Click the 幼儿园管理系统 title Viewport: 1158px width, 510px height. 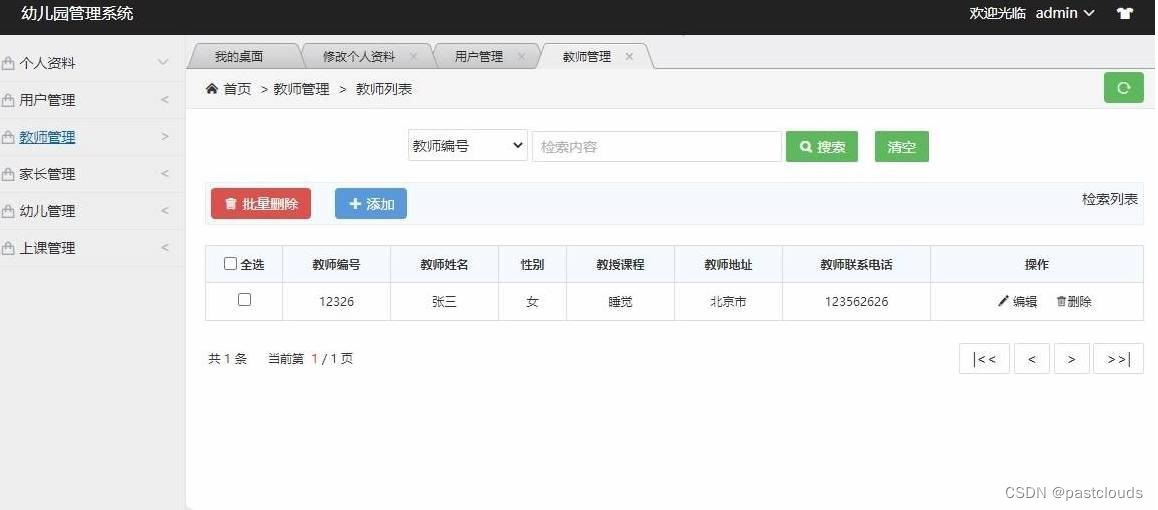tap(78, 13)
